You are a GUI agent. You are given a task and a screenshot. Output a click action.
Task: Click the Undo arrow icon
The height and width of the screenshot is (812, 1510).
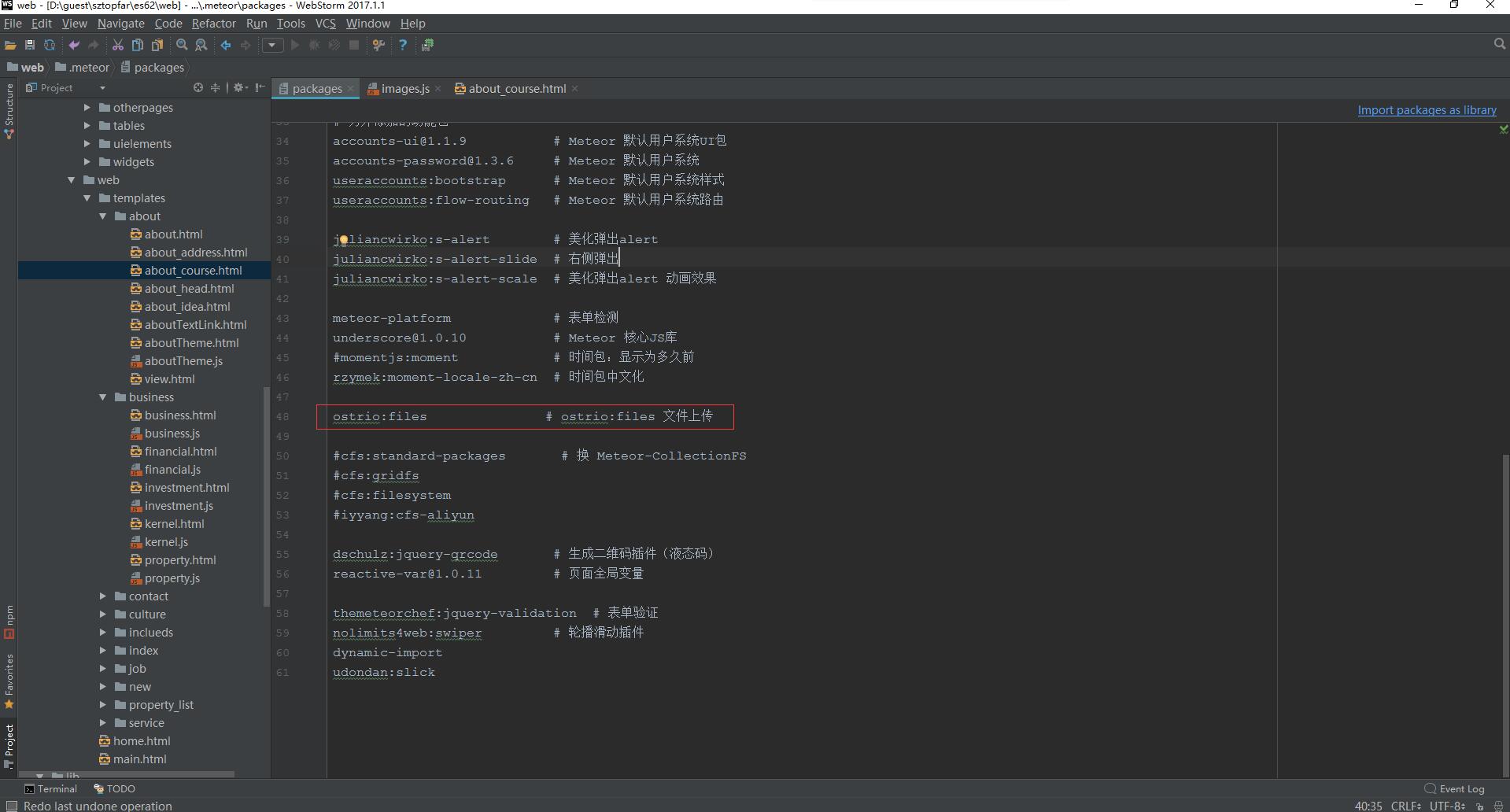tap(73, 45)
